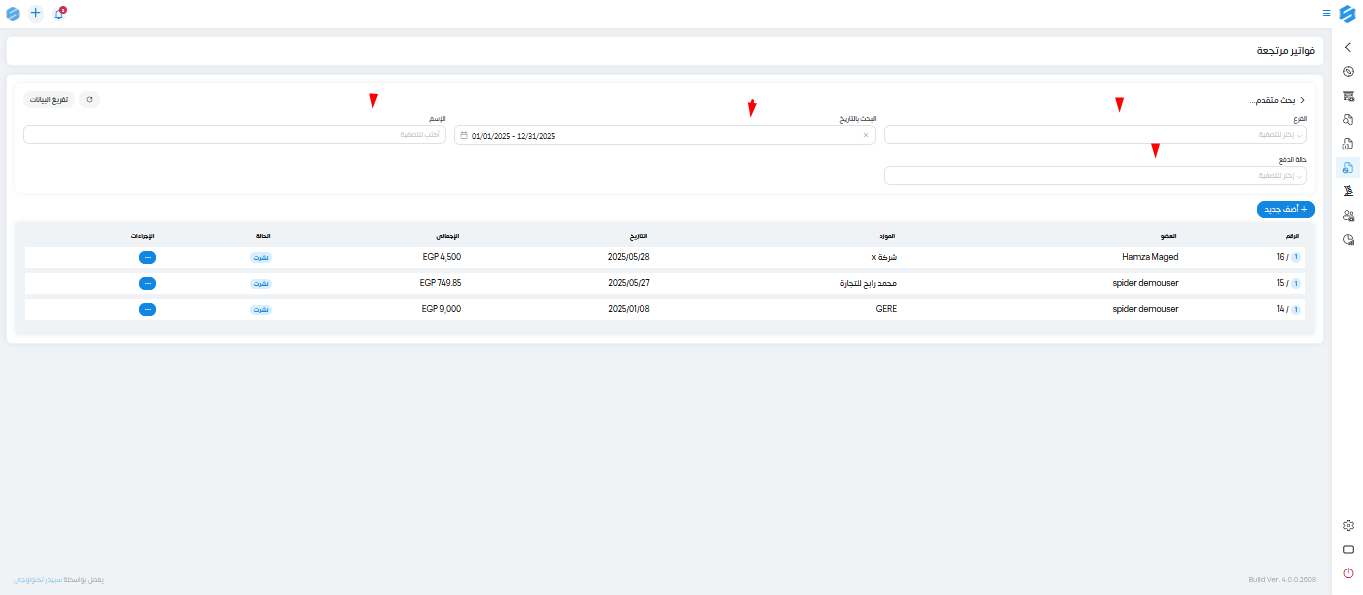This screenshot has height=595, width=1363.
Task: Open actions menu for محمد رابح للتجارة row
Action: click(x=147, y=283)
